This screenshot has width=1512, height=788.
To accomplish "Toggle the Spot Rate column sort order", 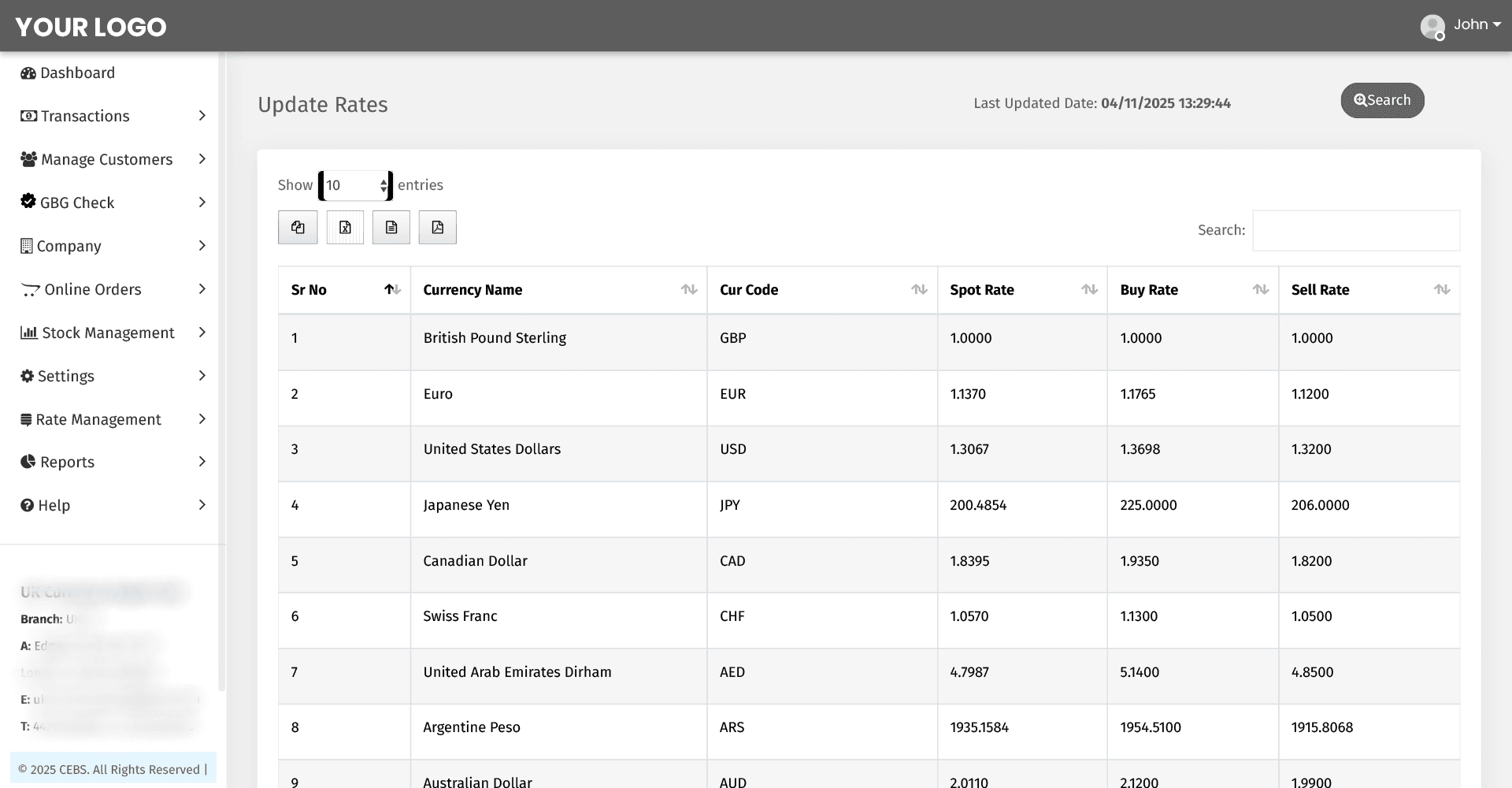I will click(x=1089, y=290).
